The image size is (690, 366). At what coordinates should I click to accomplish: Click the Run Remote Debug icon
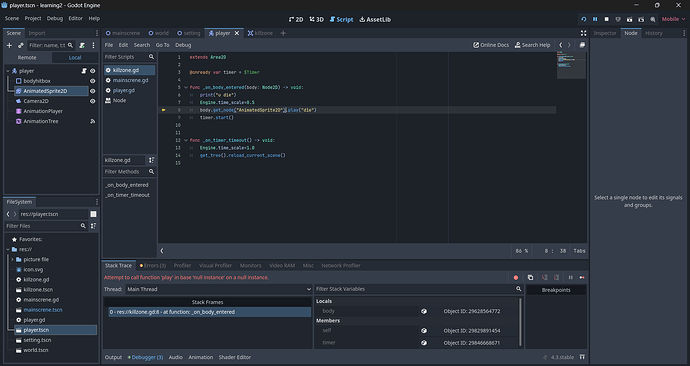618,19
